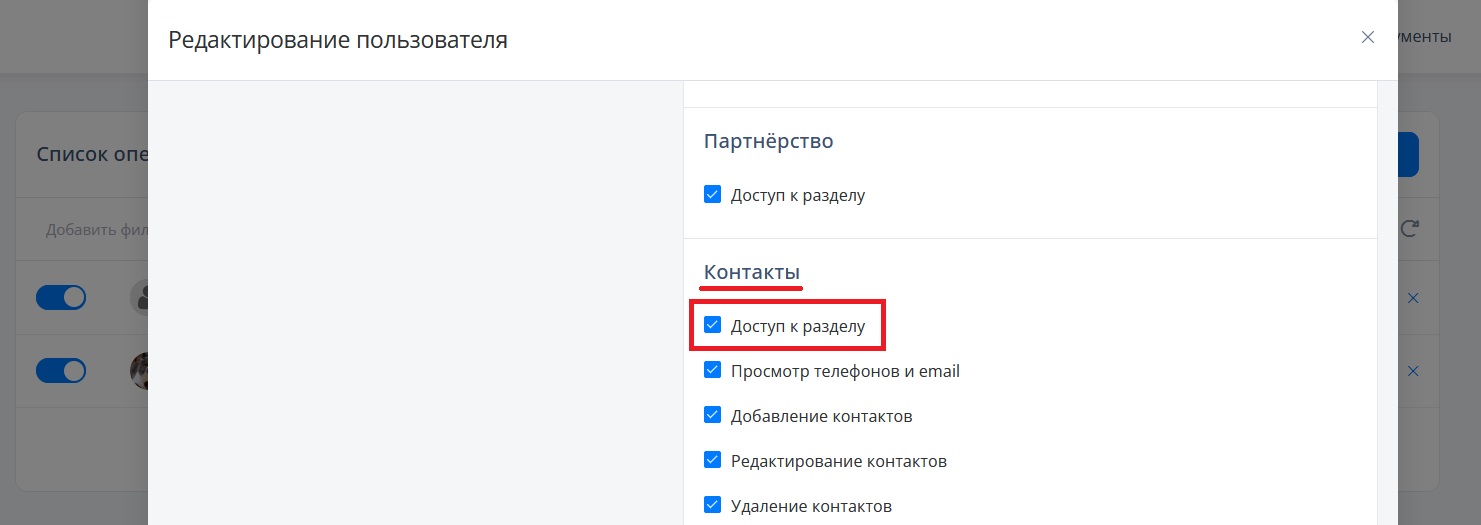Click the photo avatar in the second row
Screen dimensions: 1481x525
pyautogui.click(x=139, y=371)
